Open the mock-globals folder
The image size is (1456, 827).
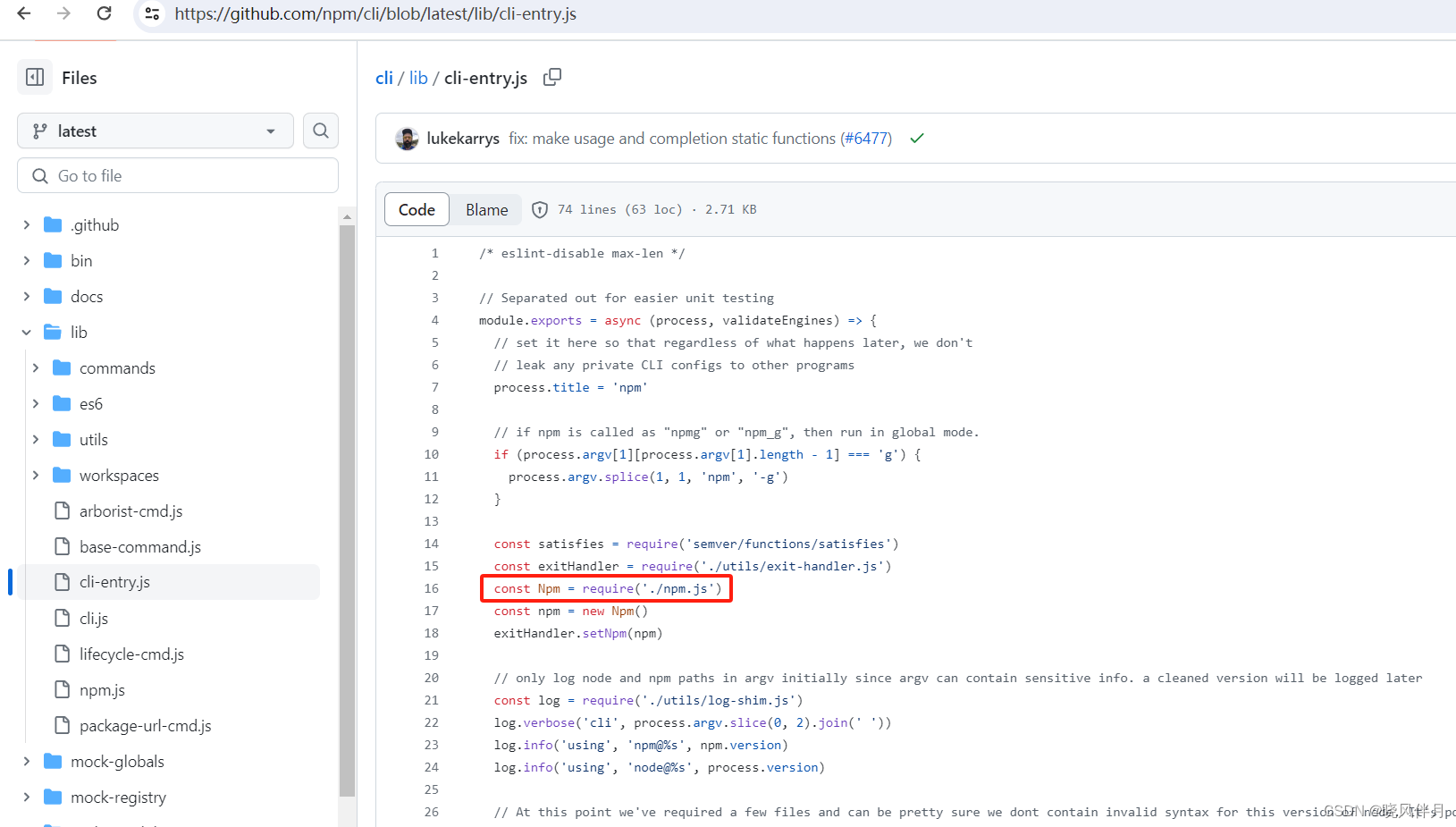[117, 762]
